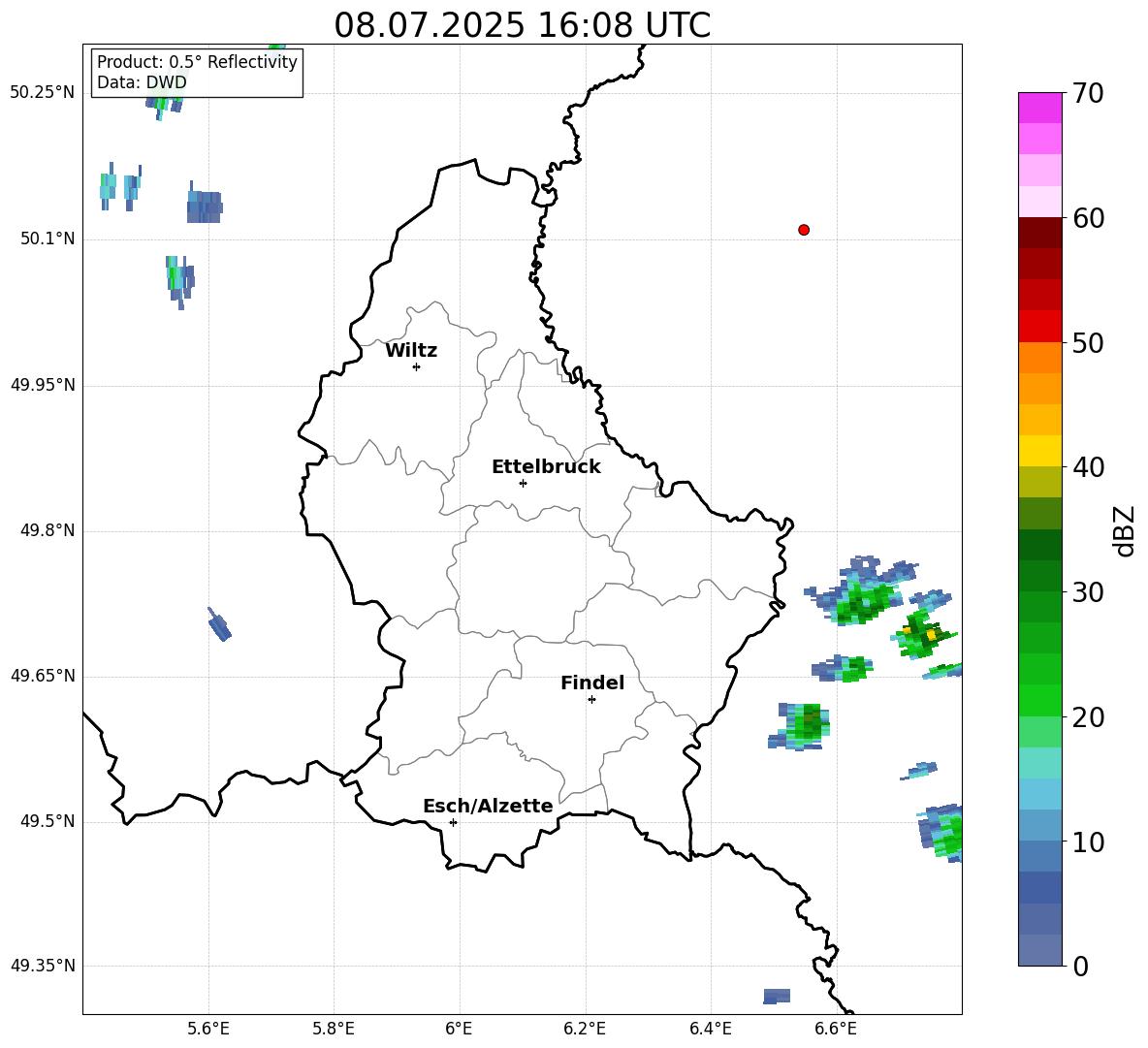Image resolution: width=1148 pixels, height=1048 pixels.
Task: Click the Esch/Alzette station cross marker
Action: point(453,822)
